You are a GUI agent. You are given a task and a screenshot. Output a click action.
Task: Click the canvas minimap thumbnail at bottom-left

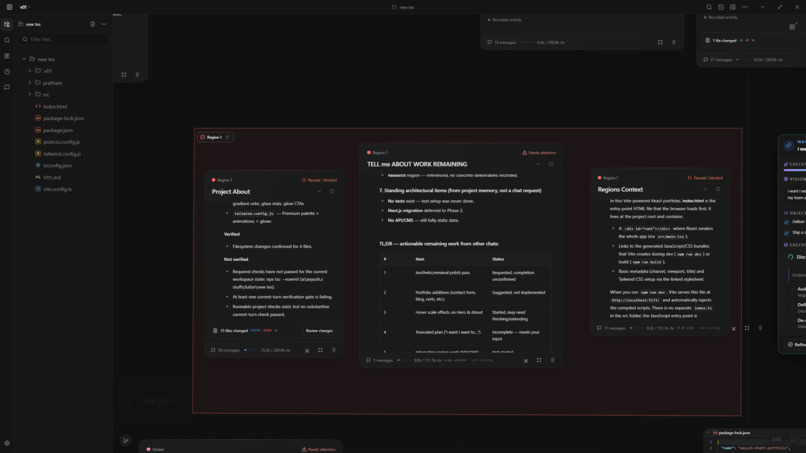pos(152,398)
